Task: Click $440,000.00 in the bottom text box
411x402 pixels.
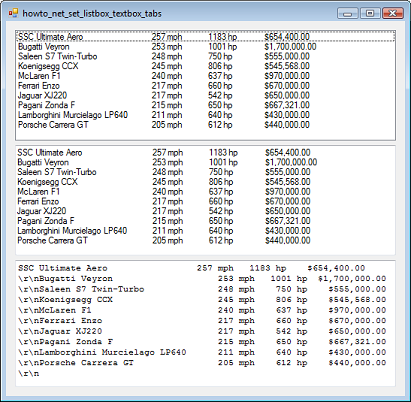Action: (x=357, y=363)
